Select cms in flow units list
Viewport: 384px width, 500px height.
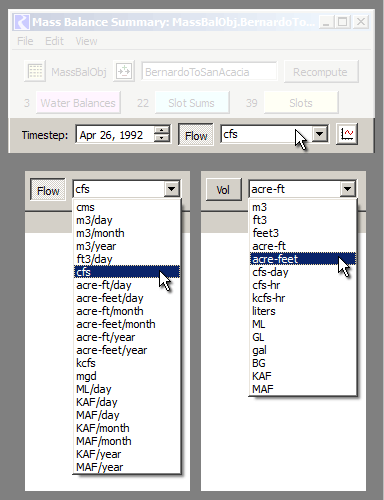click(127, 207)
